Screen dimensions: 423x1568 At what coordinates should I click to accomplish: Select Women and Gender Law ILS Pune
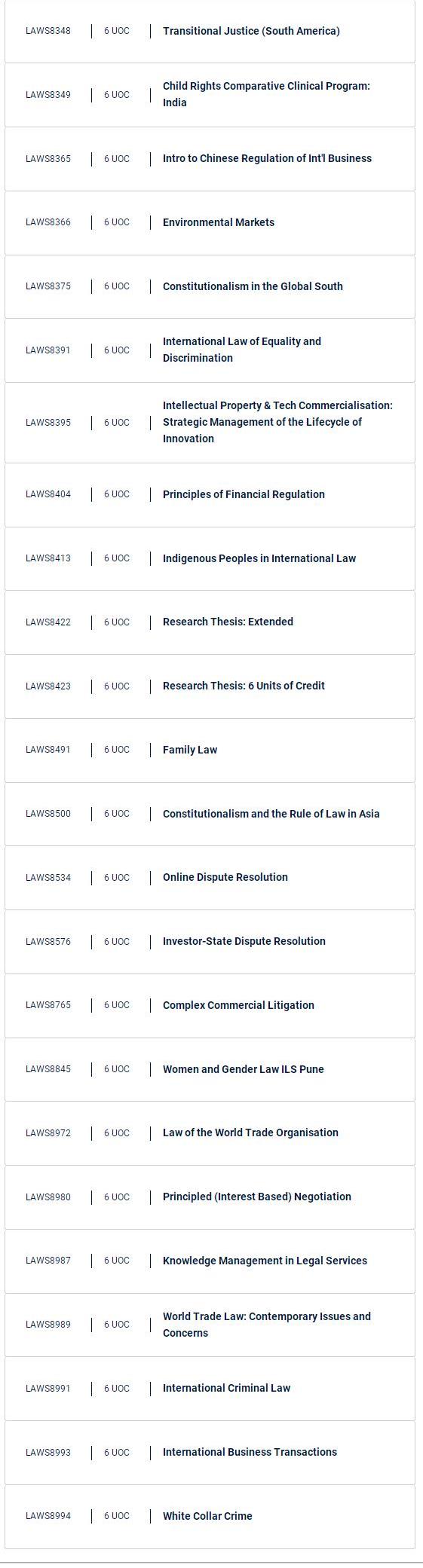point(210,1070)
